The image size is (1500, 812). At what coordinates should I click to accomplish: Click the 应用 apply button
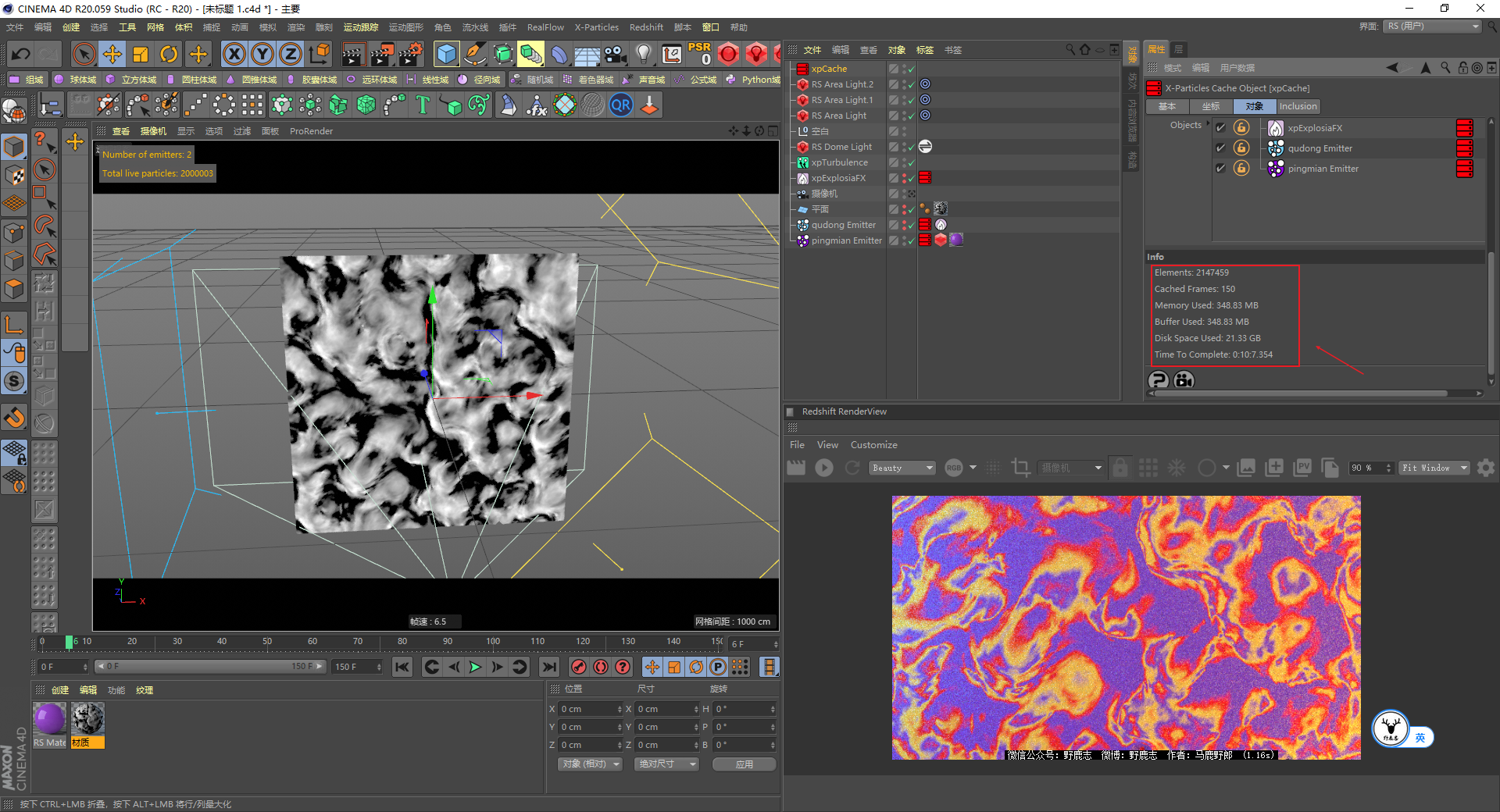[744, 764]
